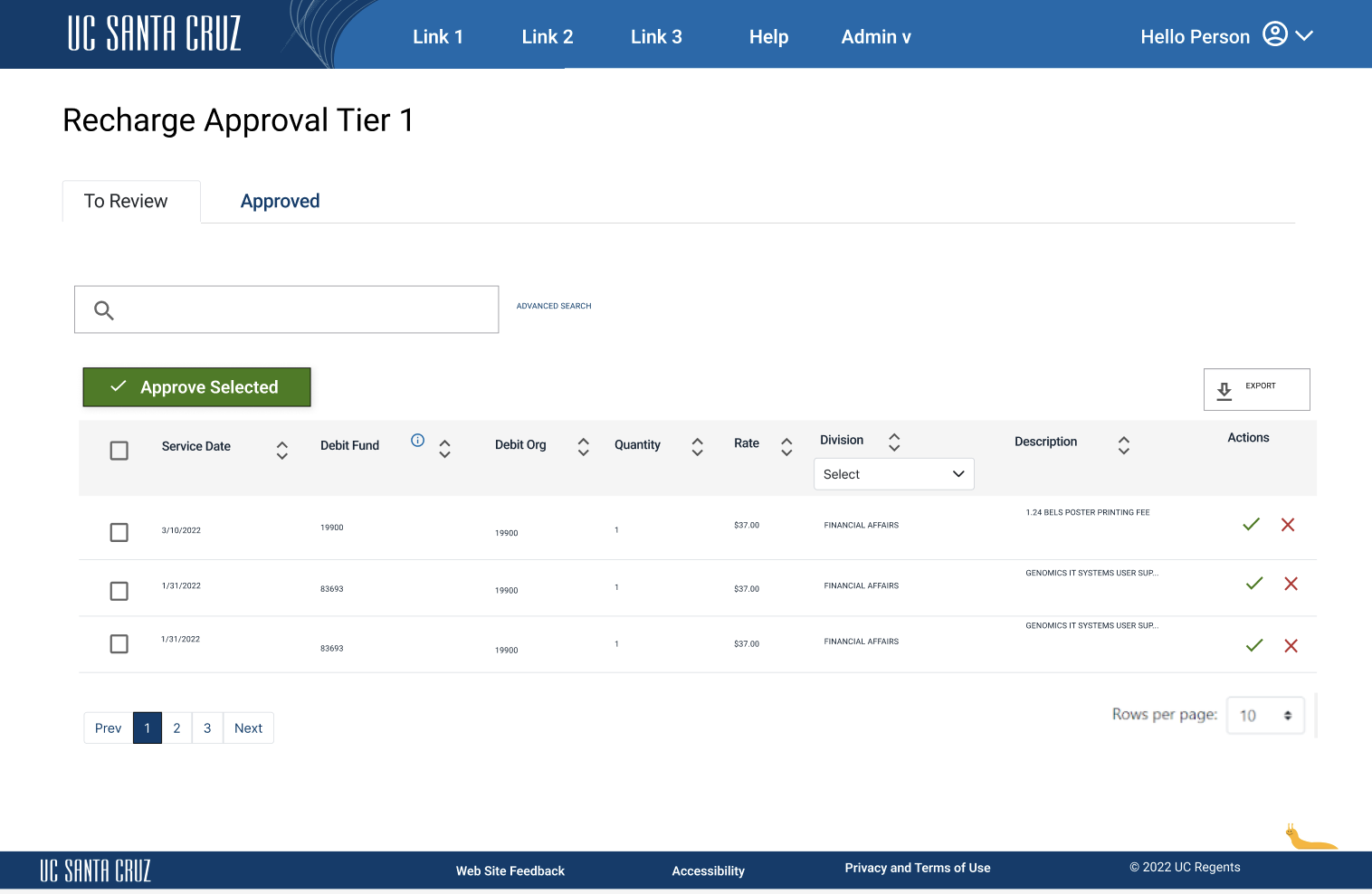Viewport: 1372px width, 894px height.
Task: Reject the 1/31/2022 row reading '19900 1 $37.00' with red X
Action: (1291, 584)
